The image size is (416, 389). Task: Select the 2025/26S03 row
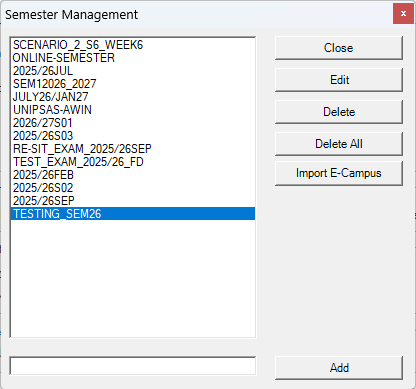(133, 136)
